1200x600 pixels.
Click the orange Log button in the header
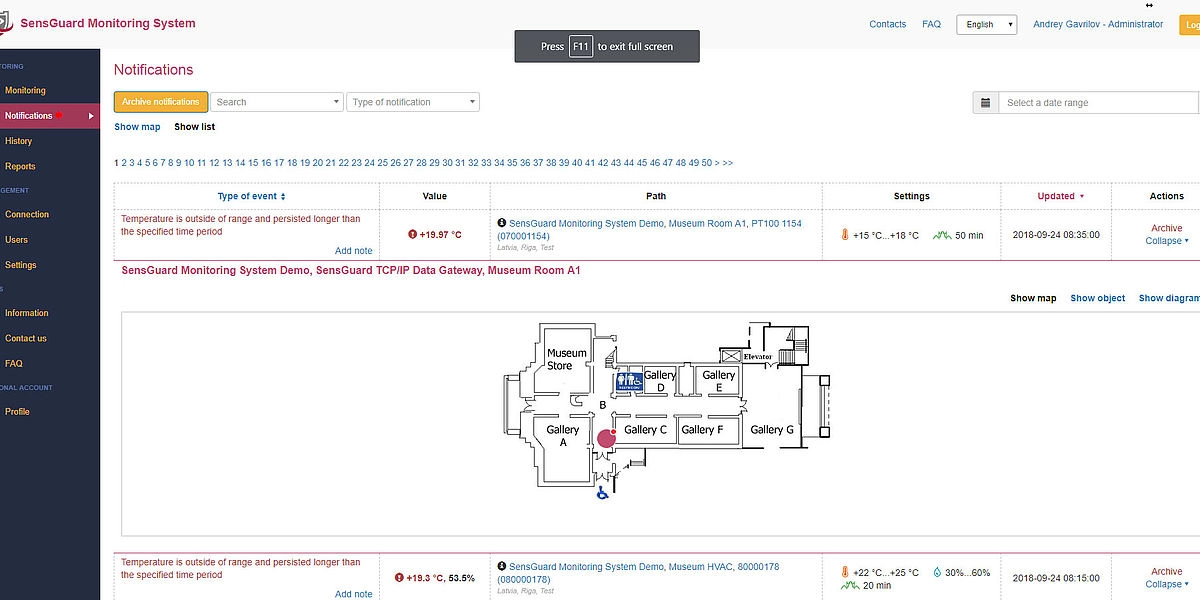click(x=1190, y=24)
